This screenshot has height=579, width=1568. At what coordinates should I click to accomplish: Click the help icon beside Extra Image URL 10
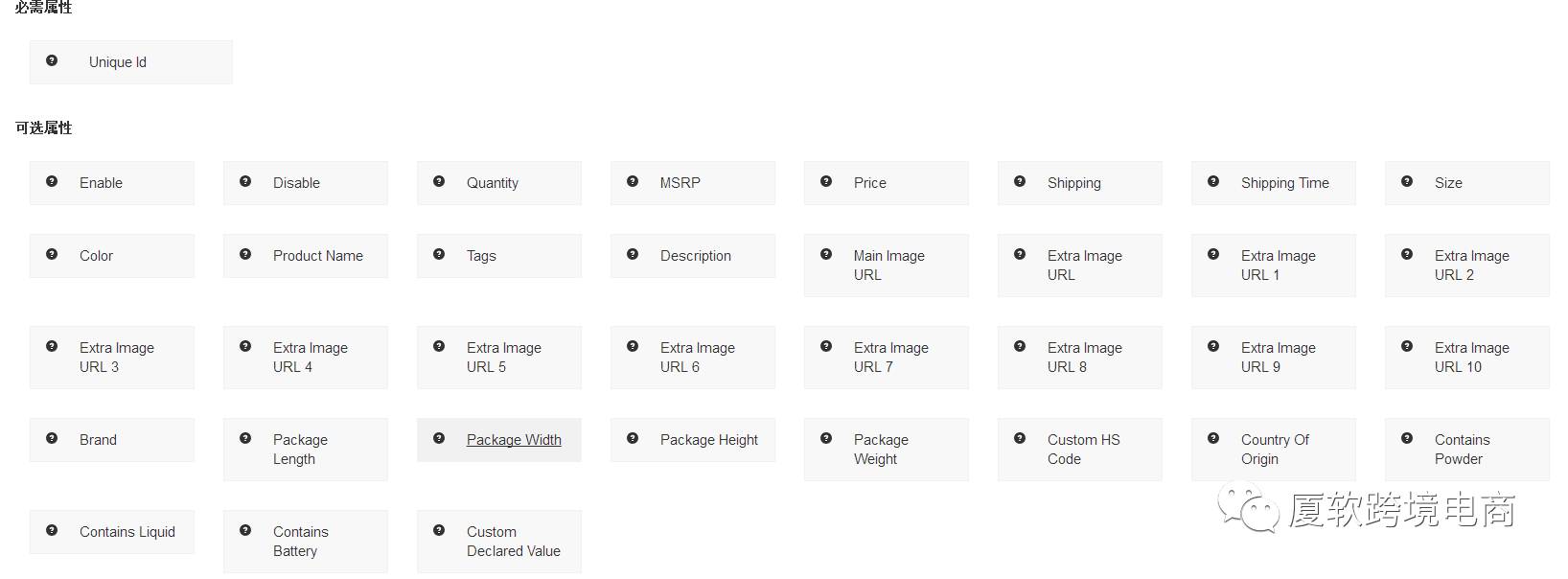tap(1407, 346)
